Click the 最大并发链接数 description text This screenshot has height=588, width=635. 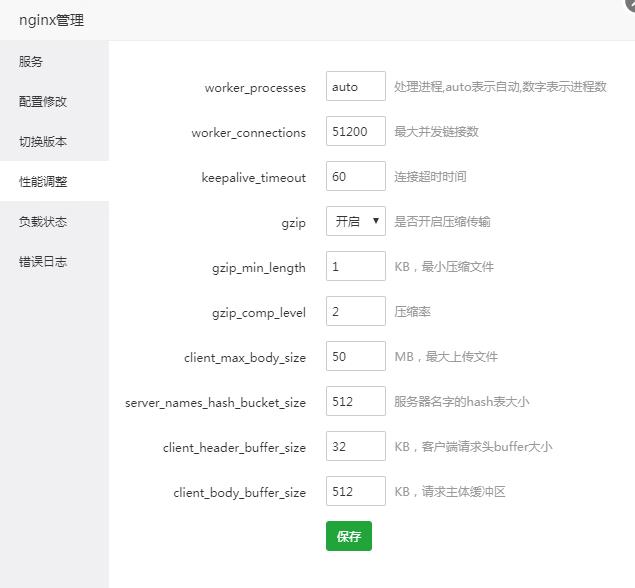(x=437, y=132)
